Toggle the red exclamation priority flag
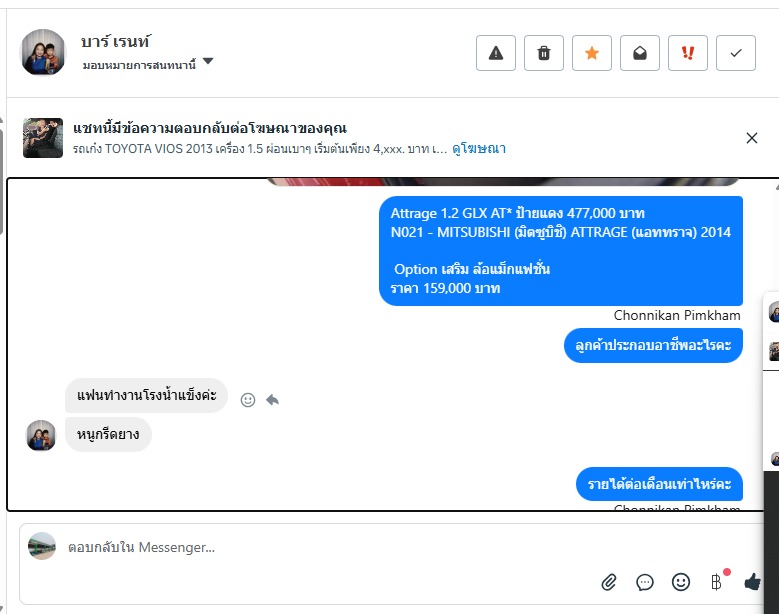Viewport: 779px width, 614px height. pos(688,53)
